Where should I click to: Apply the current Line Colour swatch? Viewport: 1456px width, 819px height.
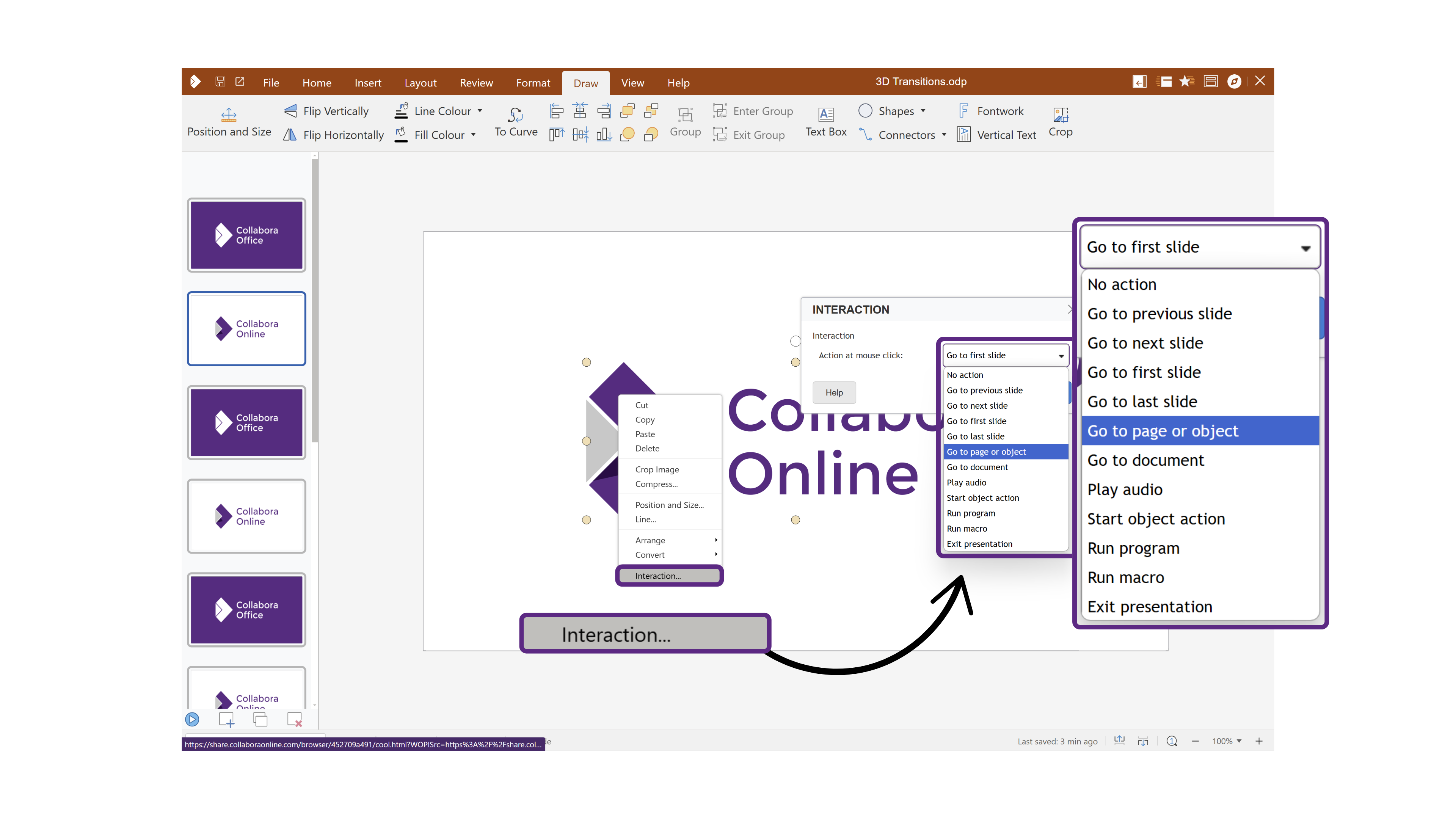tap(401, 111)
